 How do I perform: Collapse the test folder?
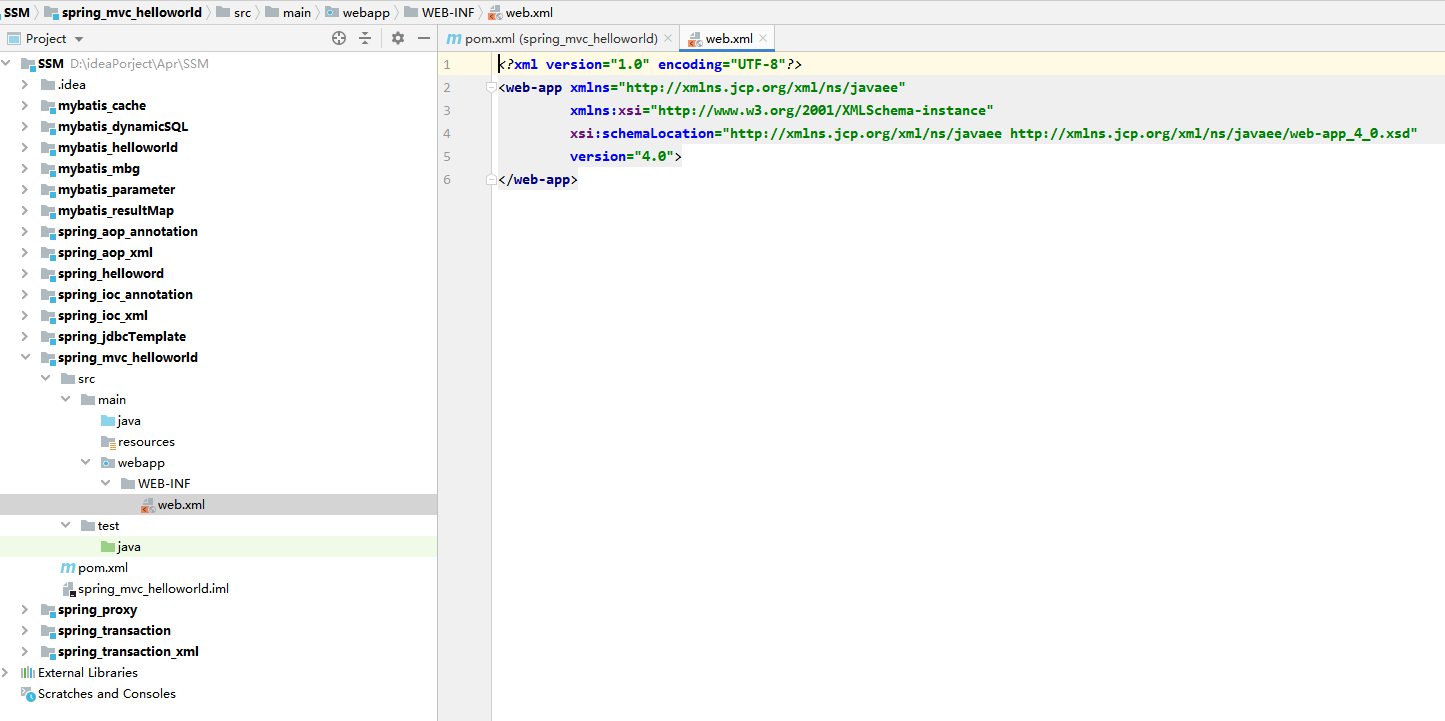click(66, 525)
